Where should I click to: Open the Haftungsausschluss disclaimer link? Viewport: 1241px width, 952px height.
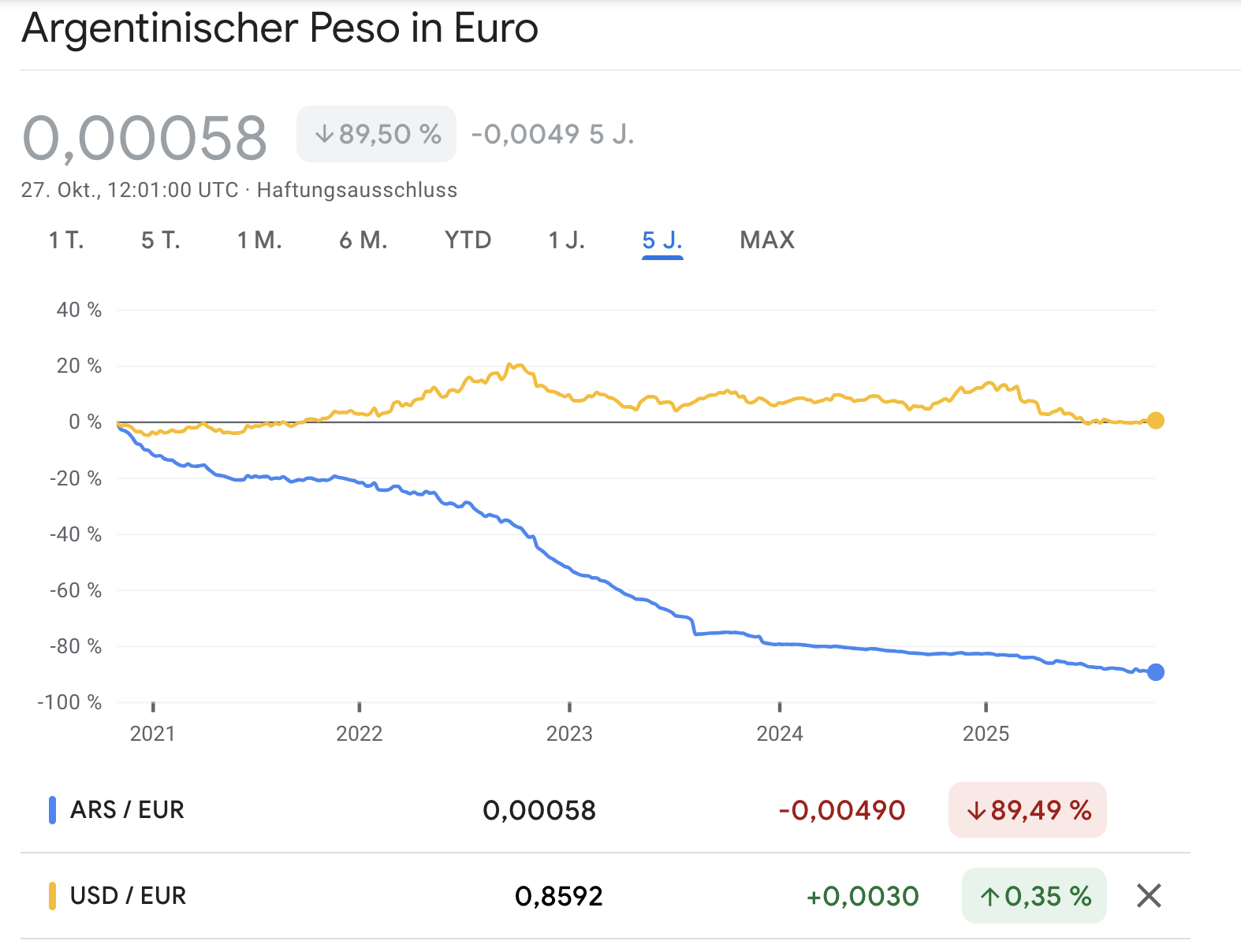coord(357,190)
